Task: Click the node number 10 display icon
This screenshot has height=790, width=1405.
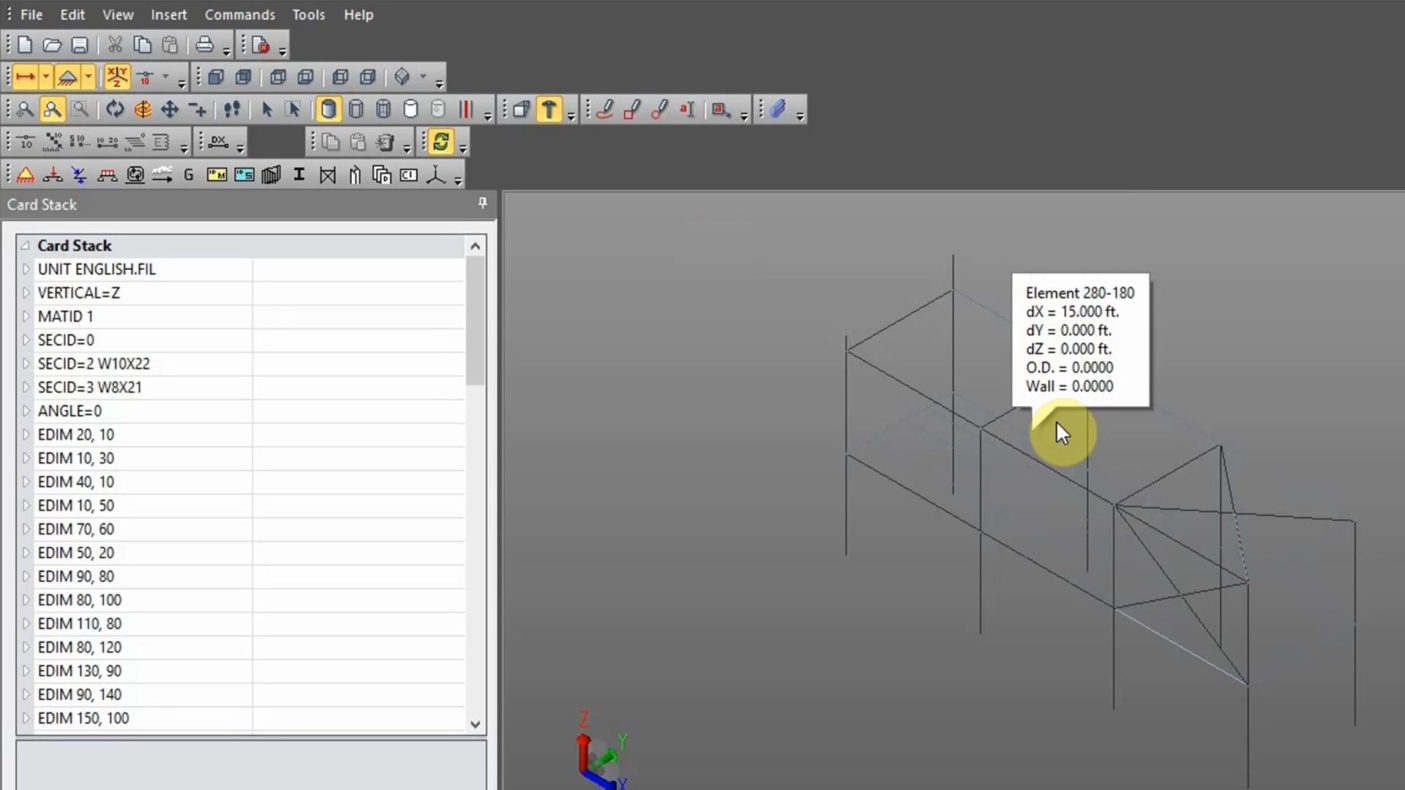Action: pyautogui.click(x=145, y=77)
